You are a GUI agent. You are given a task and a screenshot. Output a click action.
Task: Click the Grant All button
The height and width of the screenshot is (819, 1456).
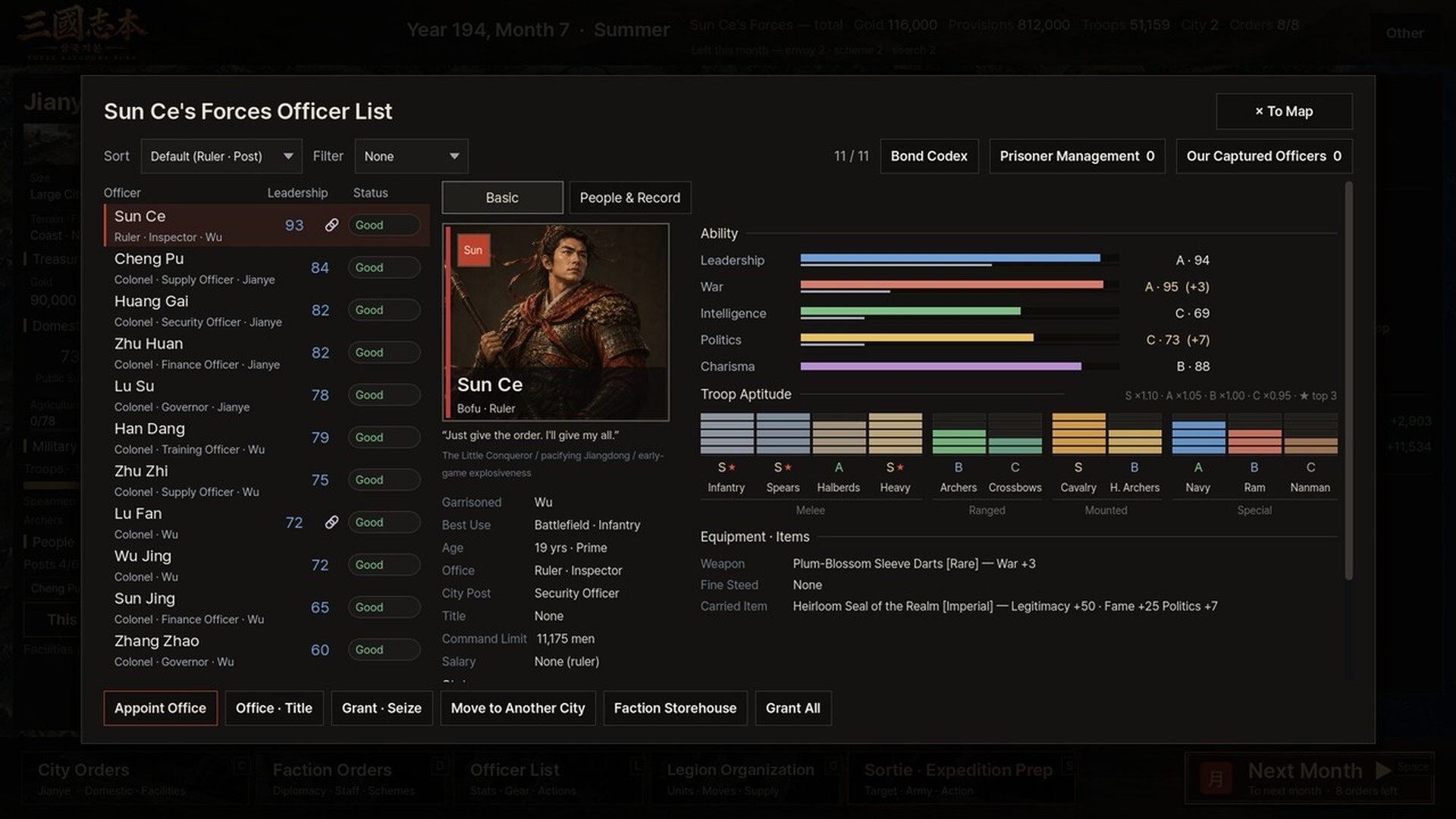click(x=792, y=708)
